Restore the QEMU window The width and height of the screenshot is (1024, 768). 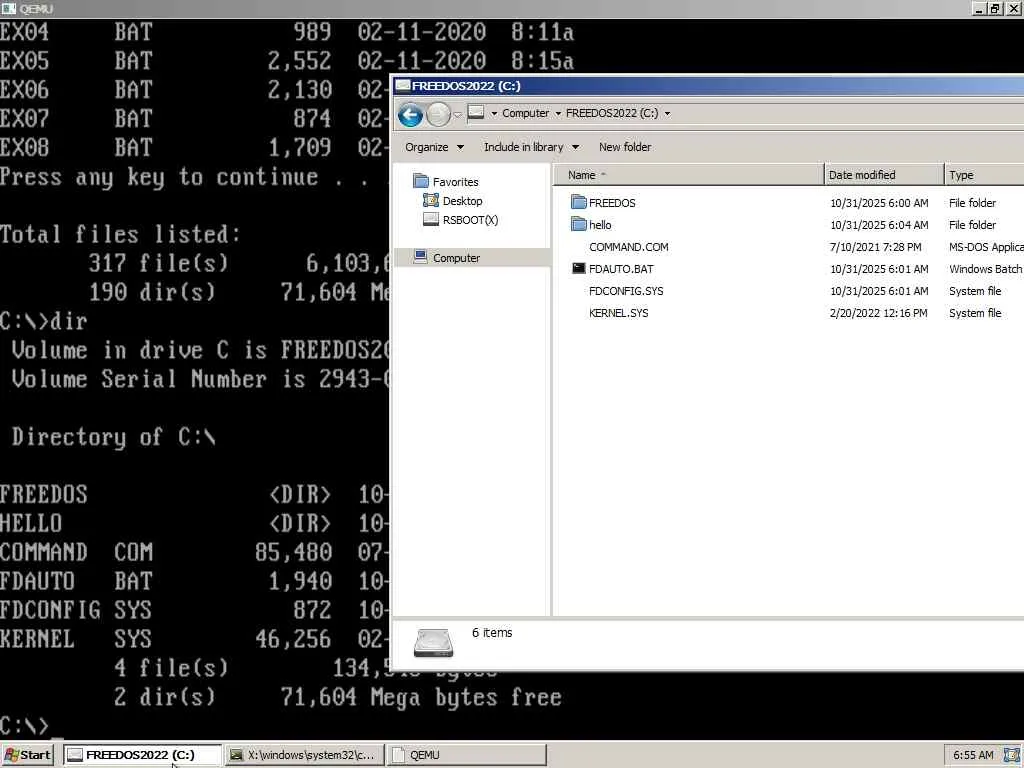pyautogui.click(x=994, y=8)
